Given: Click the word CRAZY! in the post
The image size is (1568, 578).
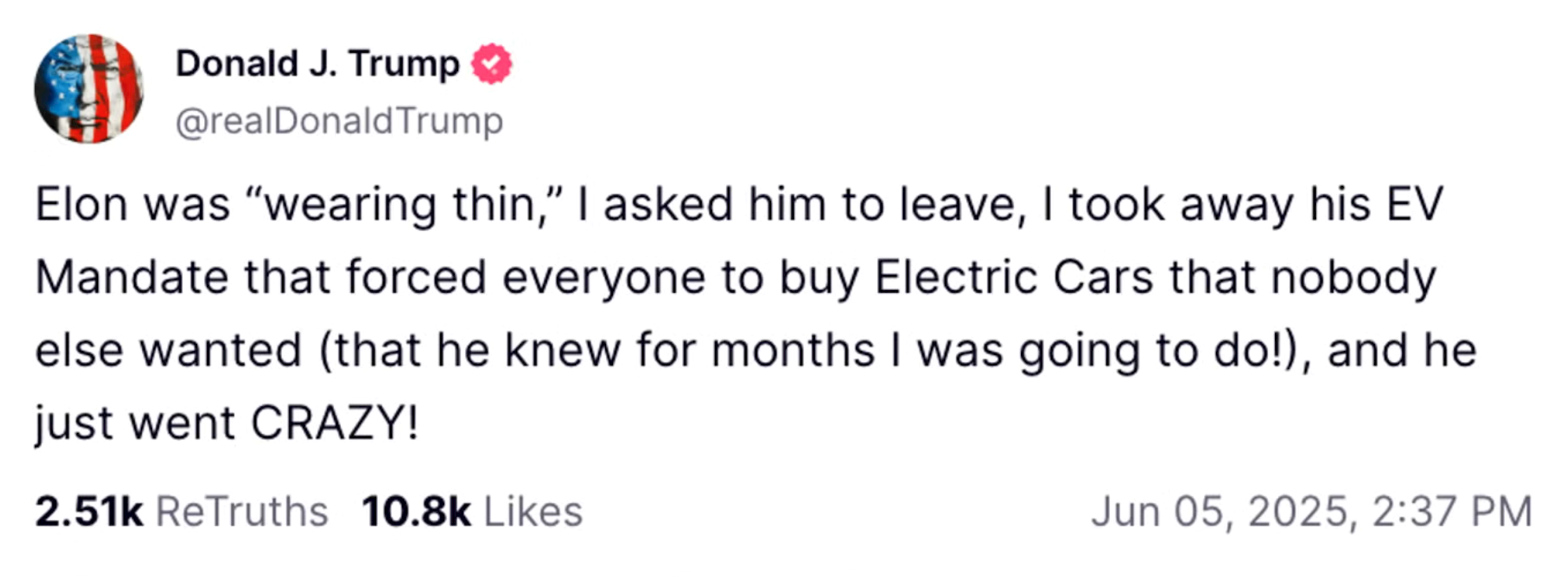Looking at the screenshot, I should tap(335, 423).
